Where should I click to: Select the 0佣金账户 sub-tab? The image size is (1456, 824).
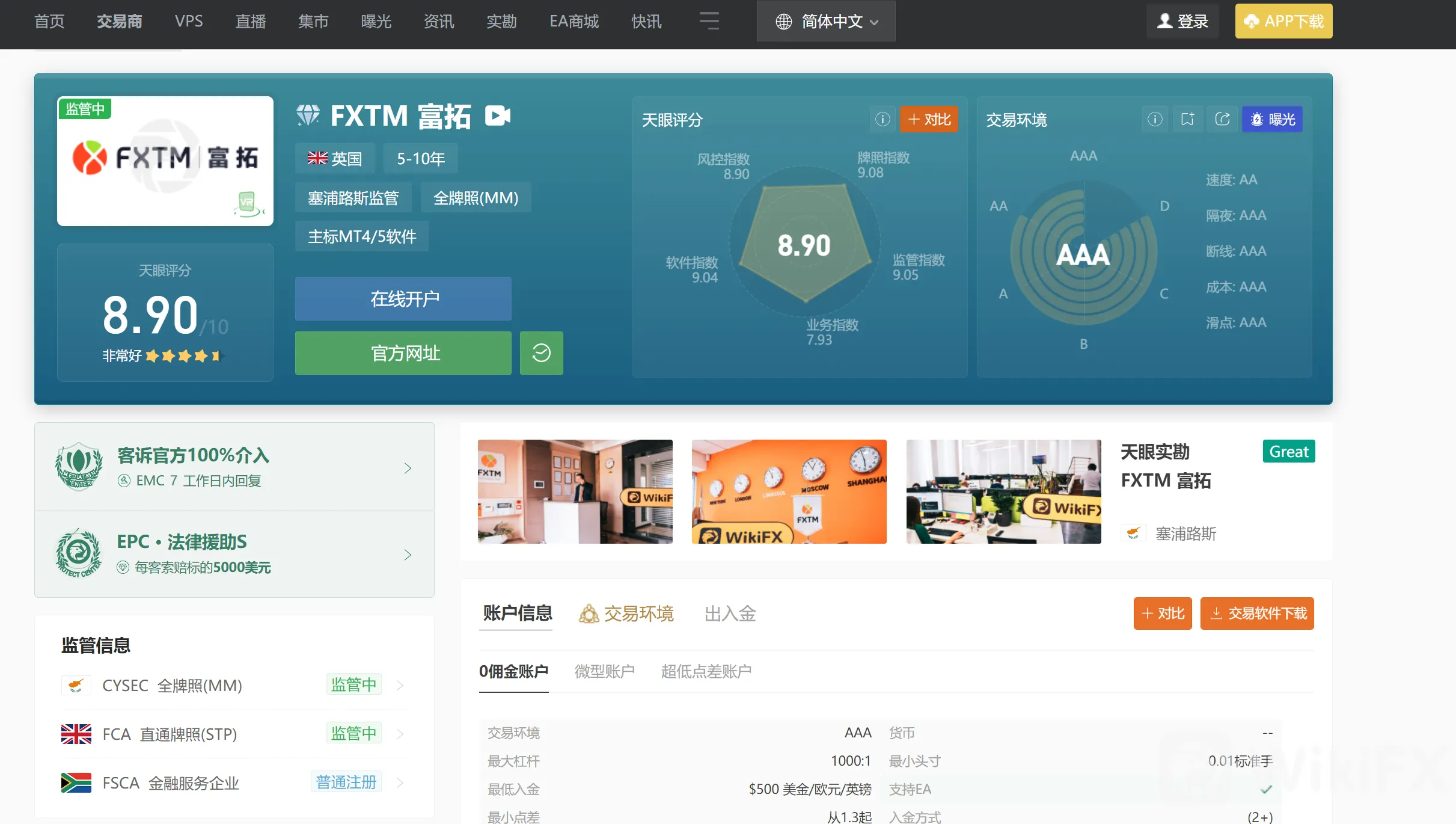pyautogui.click(x=514, y=671)
